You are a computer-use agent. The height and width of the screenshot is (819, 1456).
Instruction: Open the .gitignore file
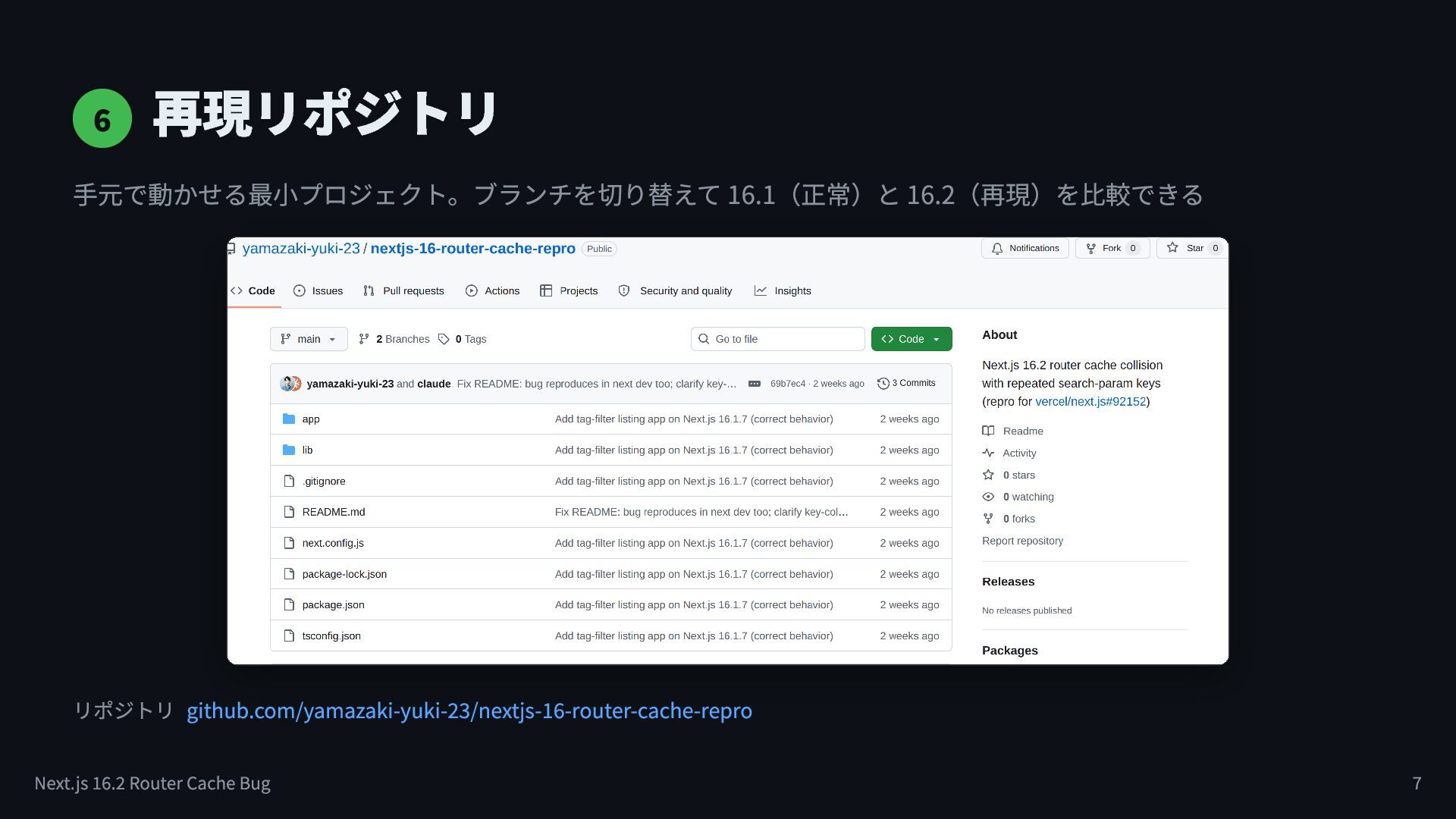(324, 481)
